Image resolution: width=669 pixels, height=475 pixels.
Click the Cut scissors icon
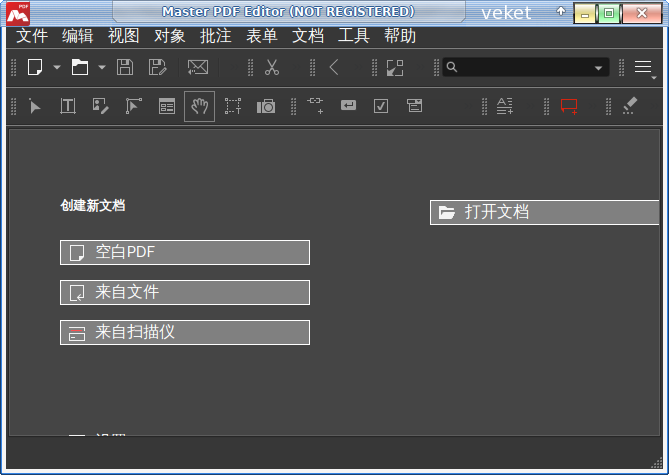(272, 67)
